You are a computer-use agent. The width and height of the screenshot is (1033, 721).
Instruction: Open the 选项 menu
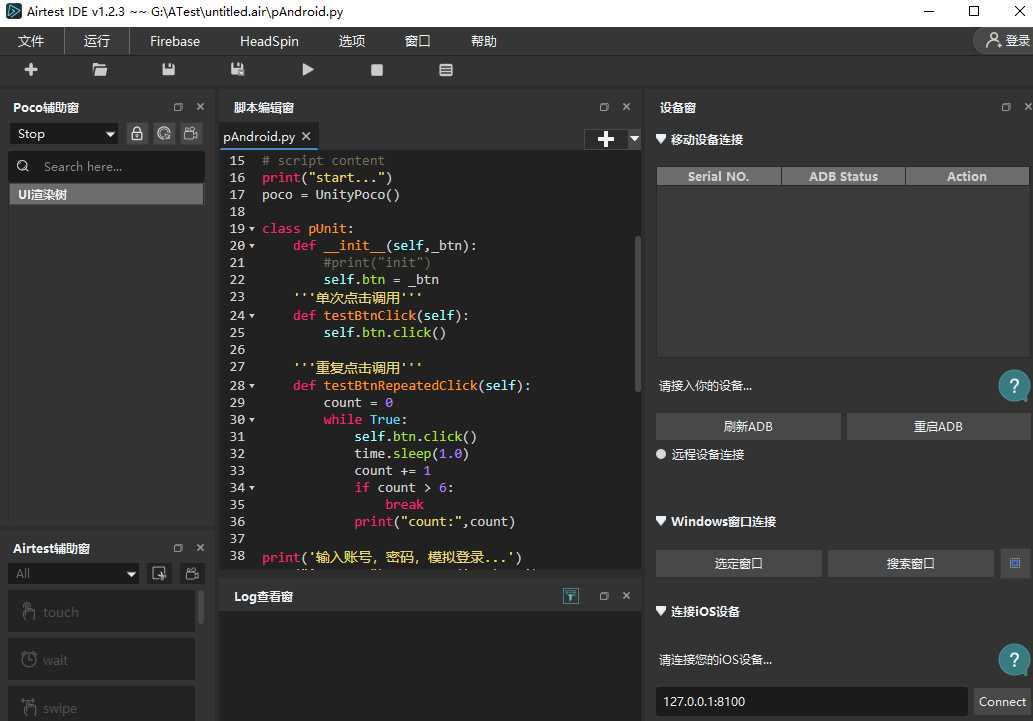(352, 41)
